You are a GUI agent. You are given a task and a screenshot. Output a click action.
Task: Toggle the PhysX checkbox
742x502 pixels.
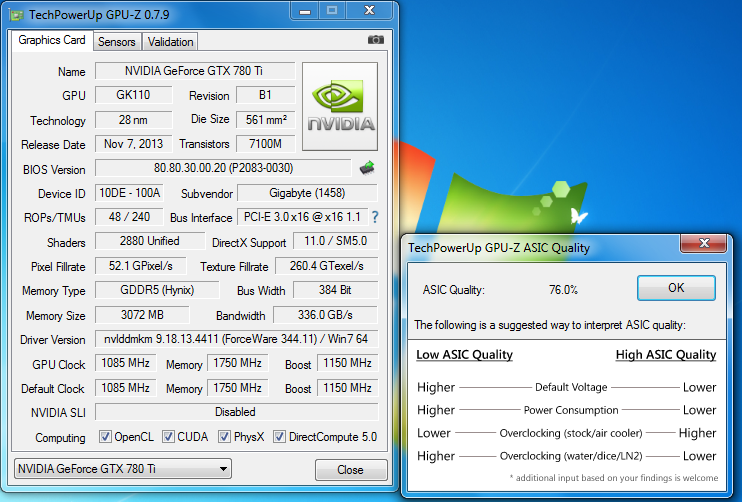(x=224, y=436)
